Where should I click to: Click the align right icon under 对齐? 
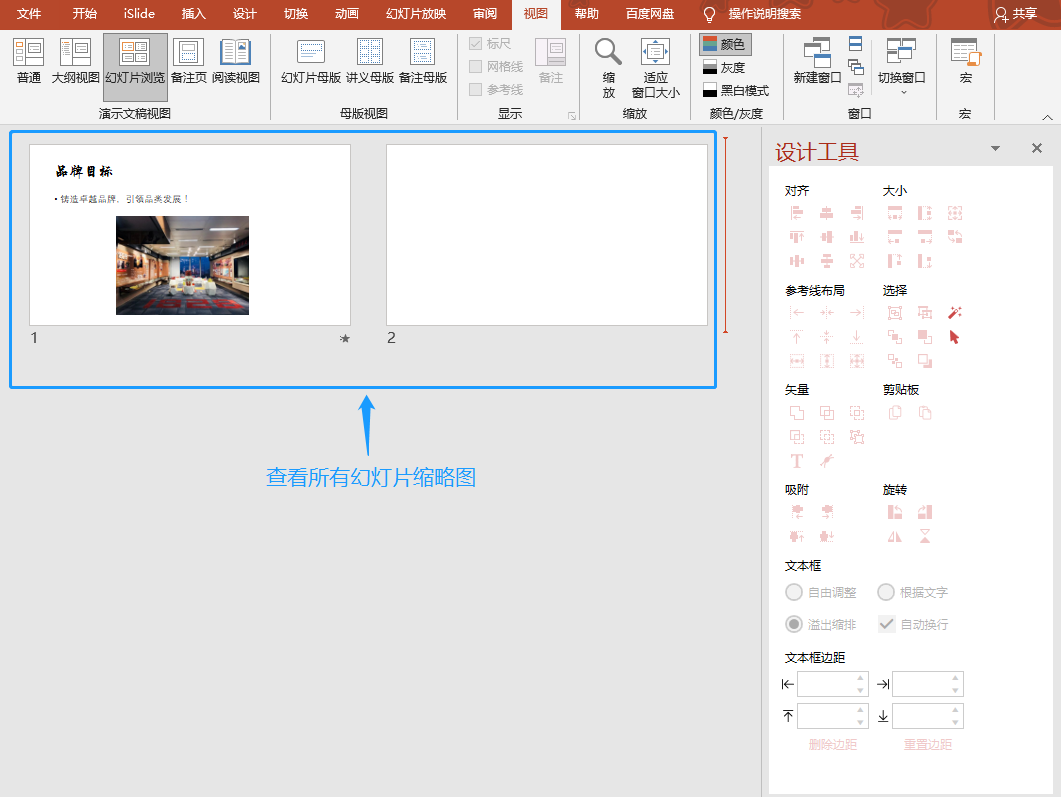tap(857, 213)
